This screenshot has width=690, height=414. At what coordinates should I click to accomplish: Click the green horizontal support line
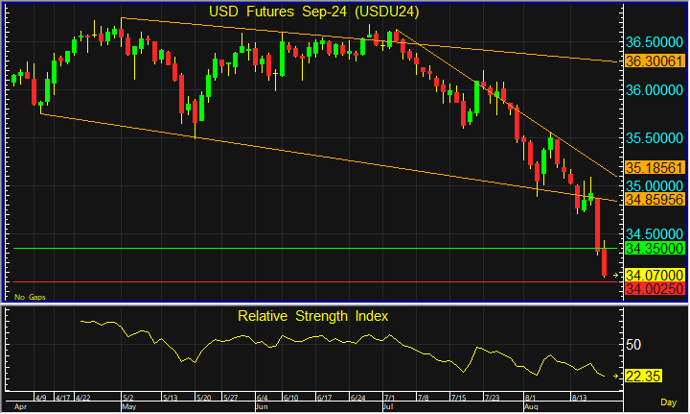pos(315,249)
